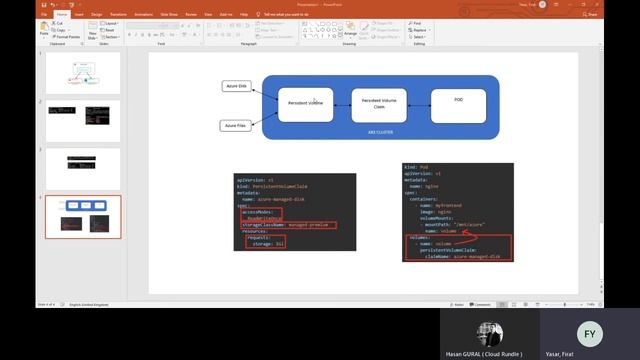Open Quick Styles gallery
Screen dimensions: 640x360
point(363,30)
